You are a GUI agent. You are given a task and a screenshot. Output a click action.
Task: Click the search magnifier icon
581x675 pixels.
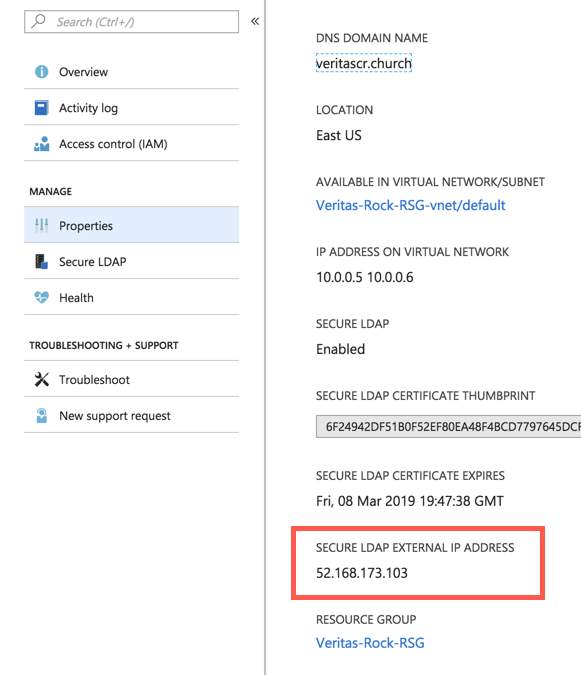pos(38,21)
